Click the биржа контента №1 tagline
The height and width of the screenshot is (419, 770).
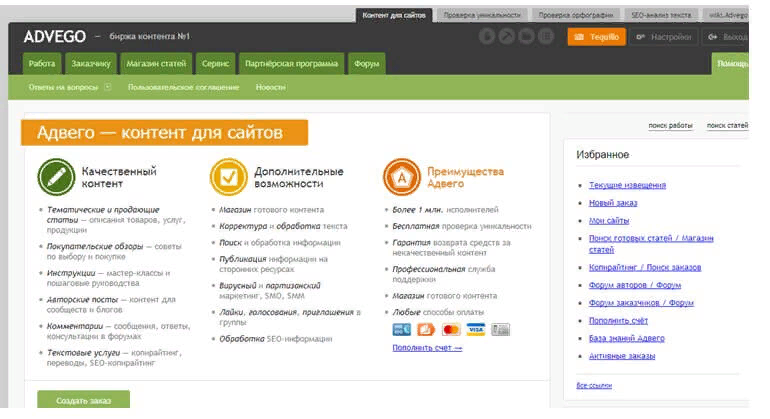[x=149, y=36]
